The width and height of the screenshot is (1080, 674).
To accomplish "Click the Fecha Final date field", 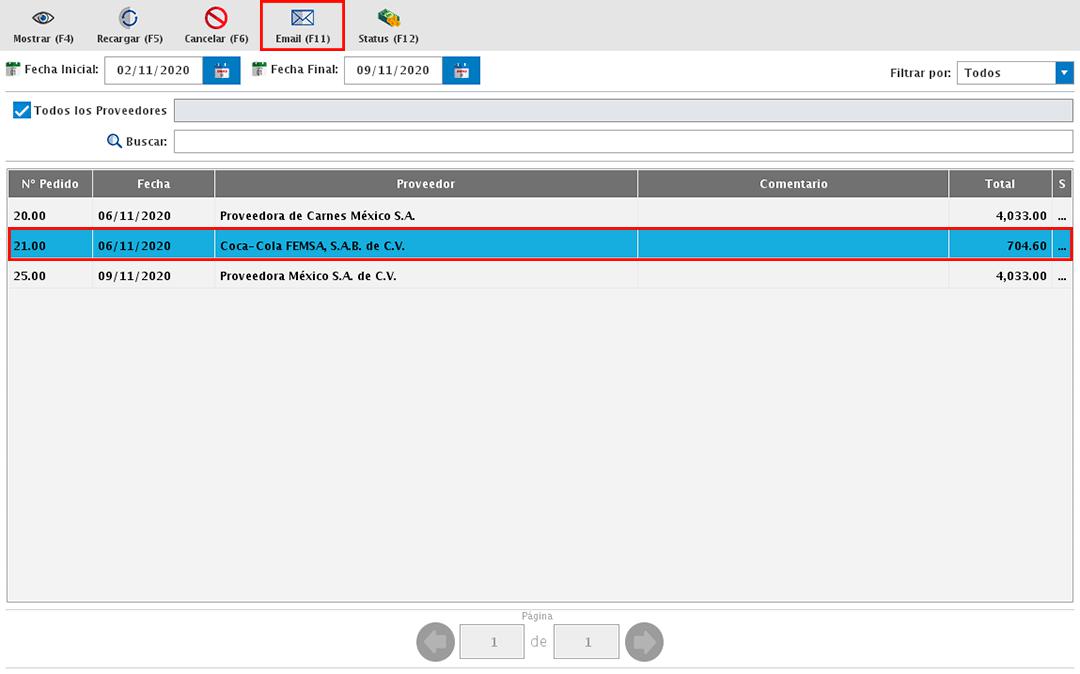I will [x=392, y=71].
